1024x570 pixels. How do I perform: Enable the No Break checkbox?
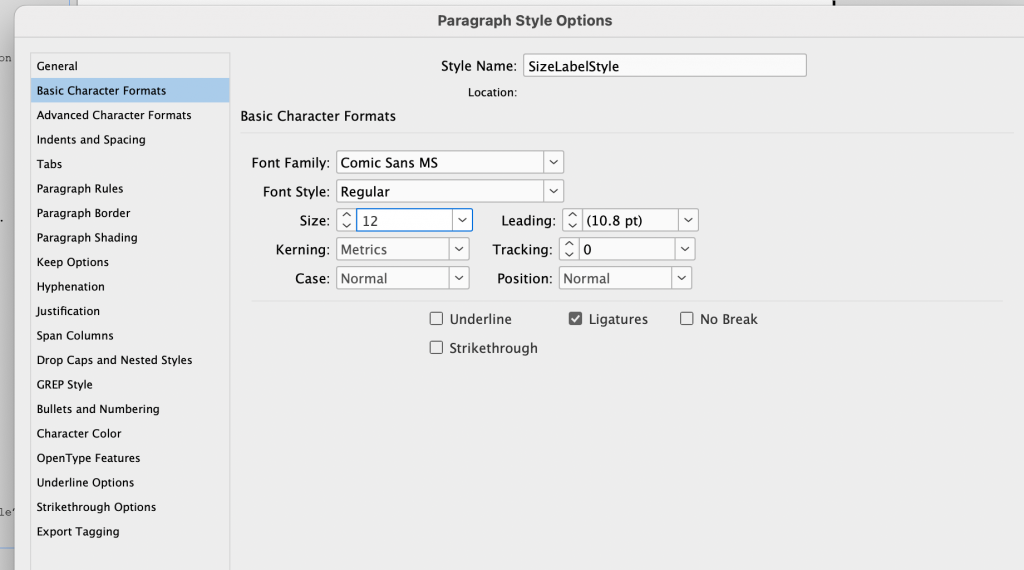click(686, 319)
